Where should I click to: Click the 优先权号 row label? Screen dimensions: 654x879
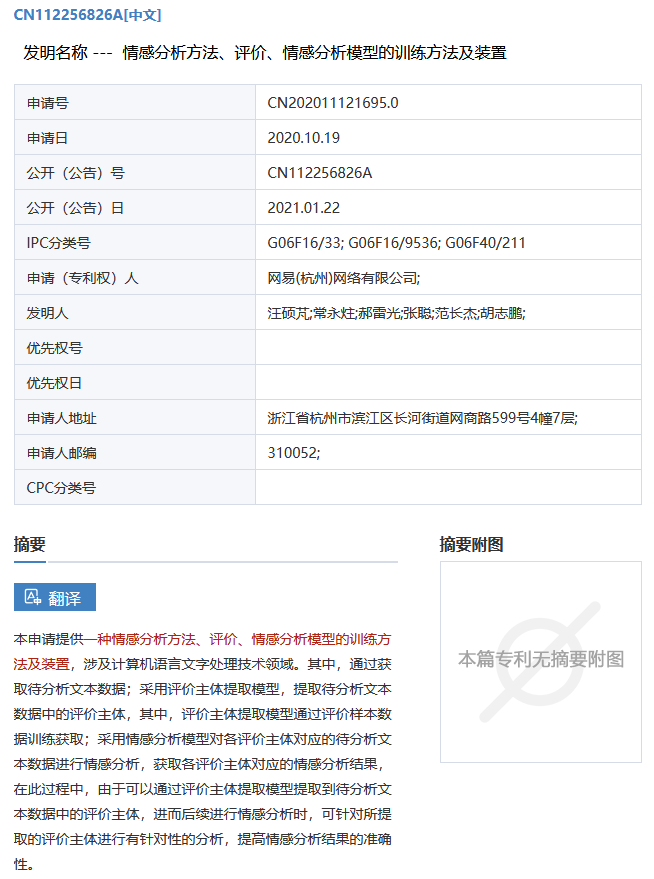coord(54,348)
